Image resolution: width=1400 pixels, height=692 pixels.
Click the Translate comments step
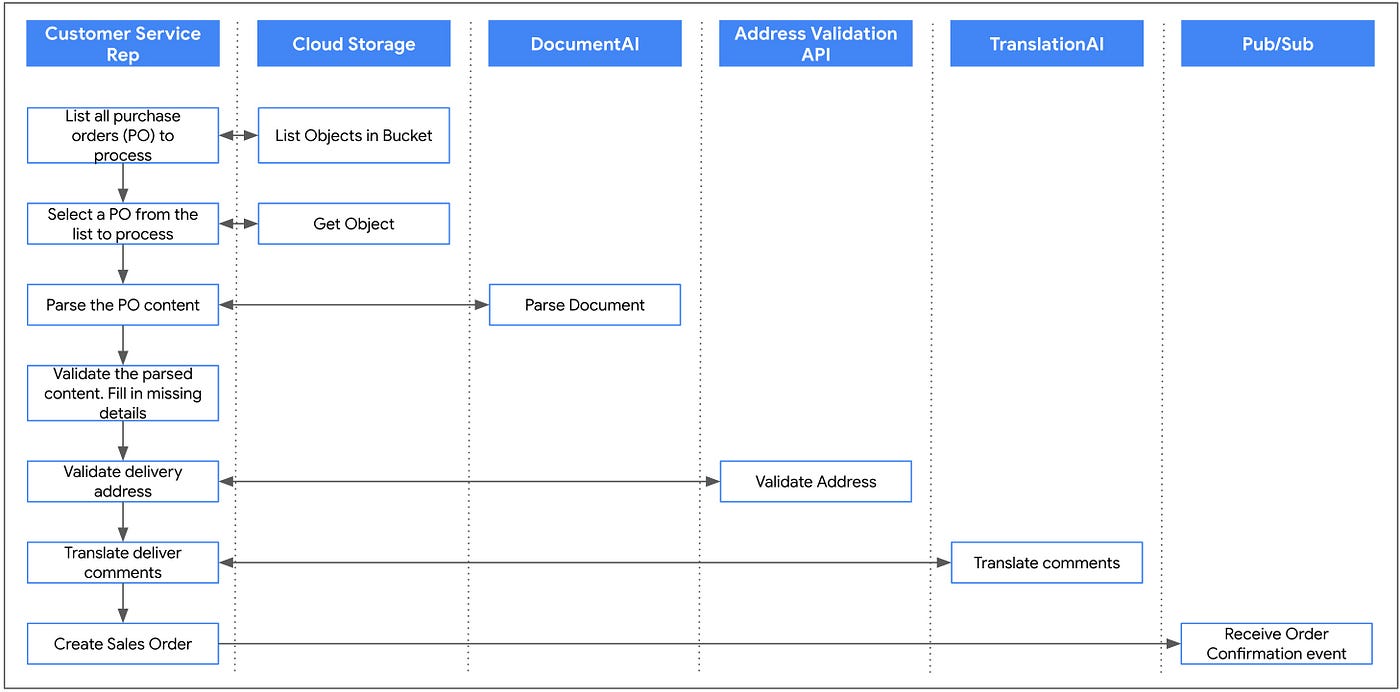pos(1046,562)
